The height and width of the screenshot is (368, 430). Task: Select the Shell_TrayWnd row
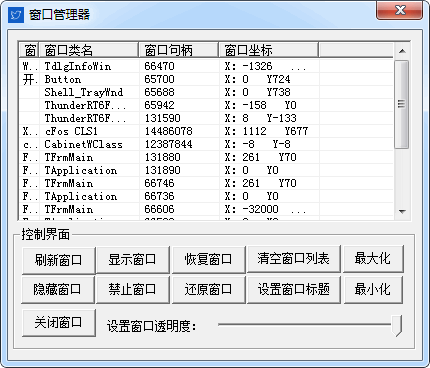[206, 92]
